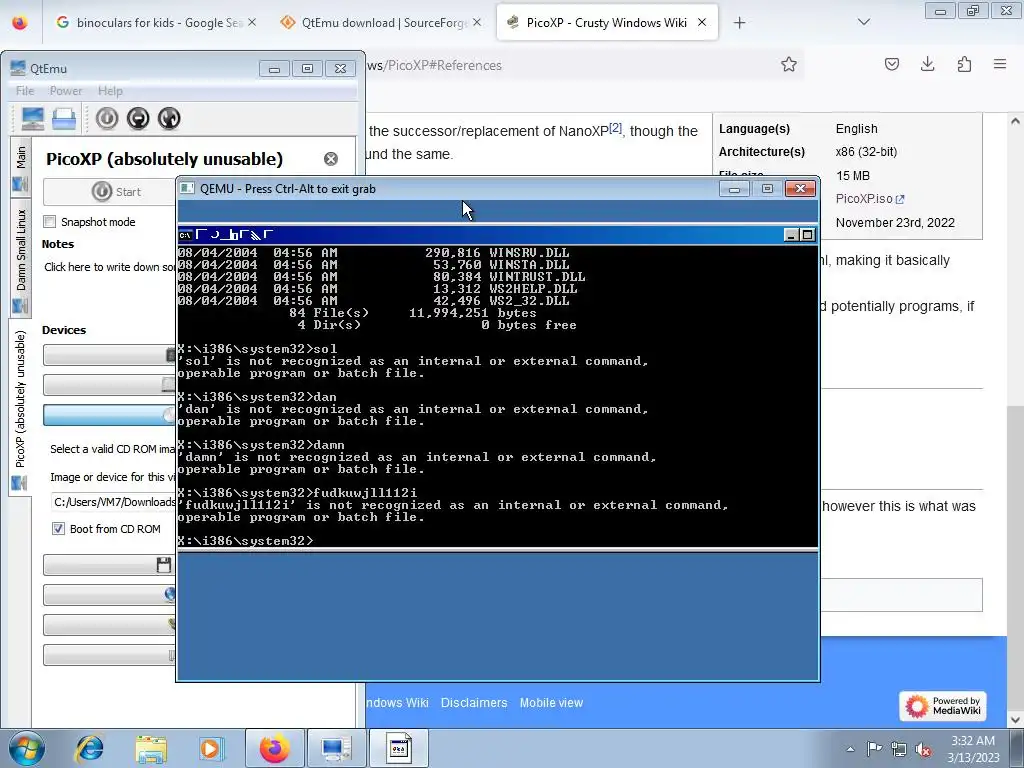The height and width of the screenshot is (768, 1024).
Task: Switch to Firefox in the taskbar
Action: 274,748
